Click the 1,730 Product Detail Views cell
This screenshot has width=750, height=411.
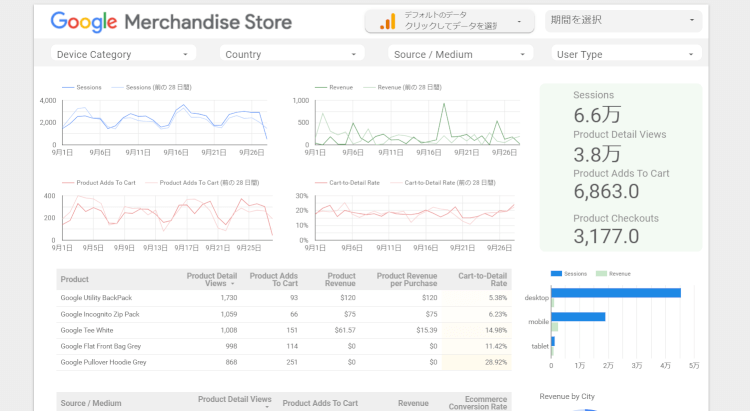tap(229, 298)
